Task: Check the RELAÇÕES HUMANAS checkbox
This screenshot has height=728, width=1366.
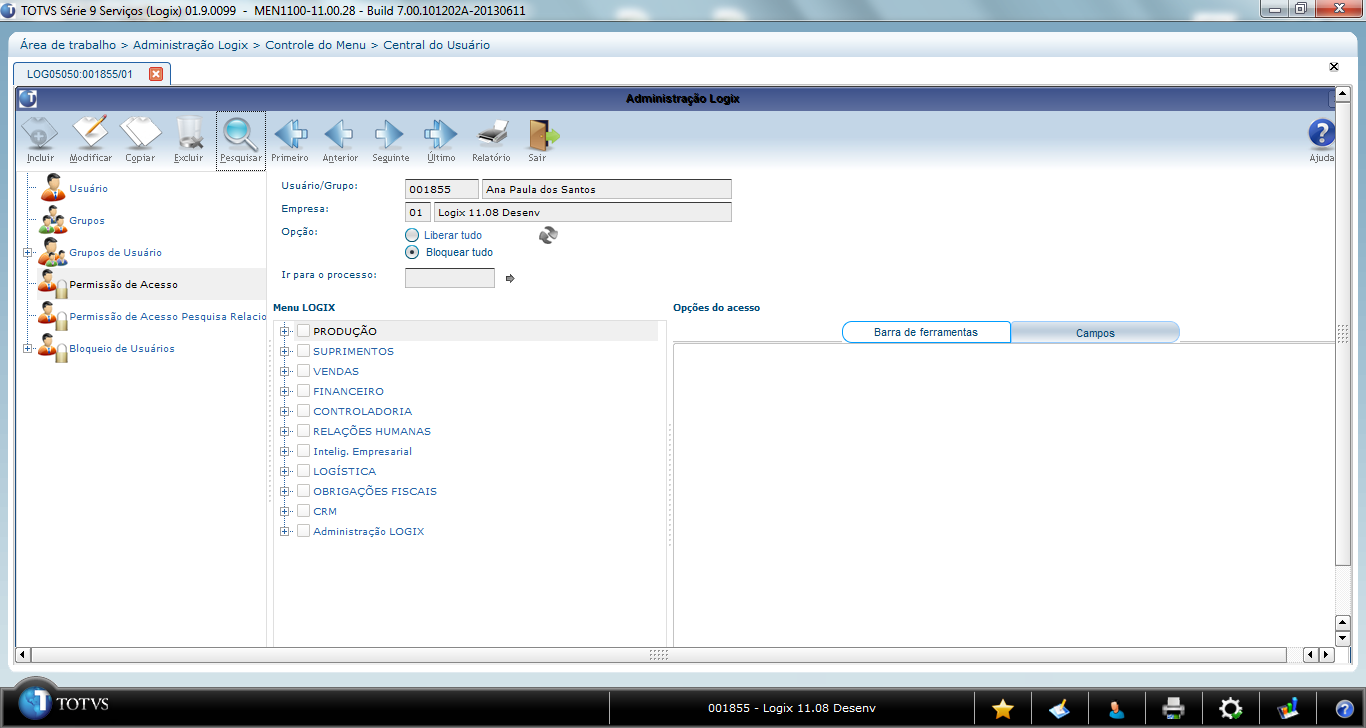Action: 303,431
